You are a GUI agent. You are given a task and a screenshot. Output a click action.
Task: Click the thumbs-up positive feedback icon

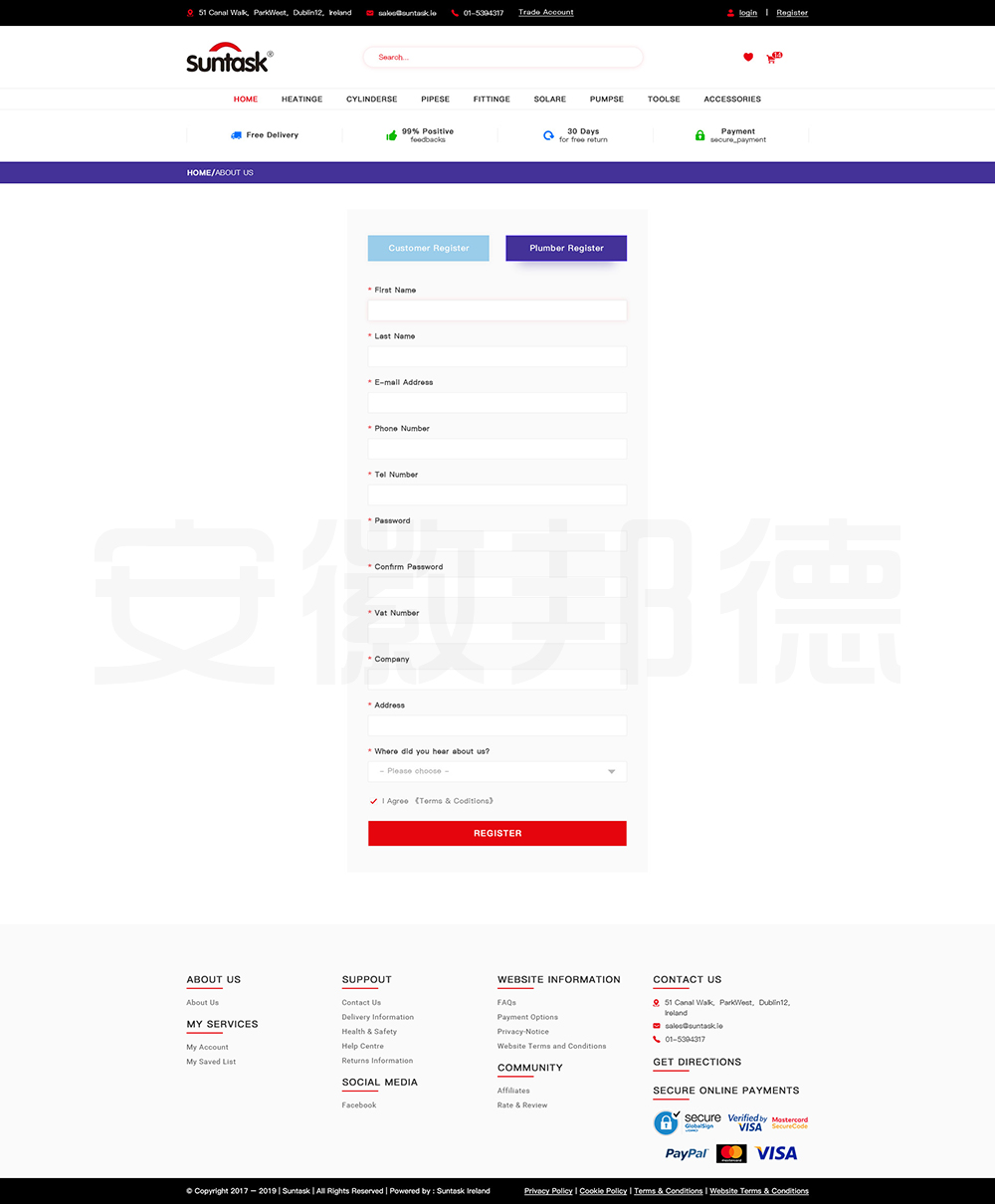392,135
